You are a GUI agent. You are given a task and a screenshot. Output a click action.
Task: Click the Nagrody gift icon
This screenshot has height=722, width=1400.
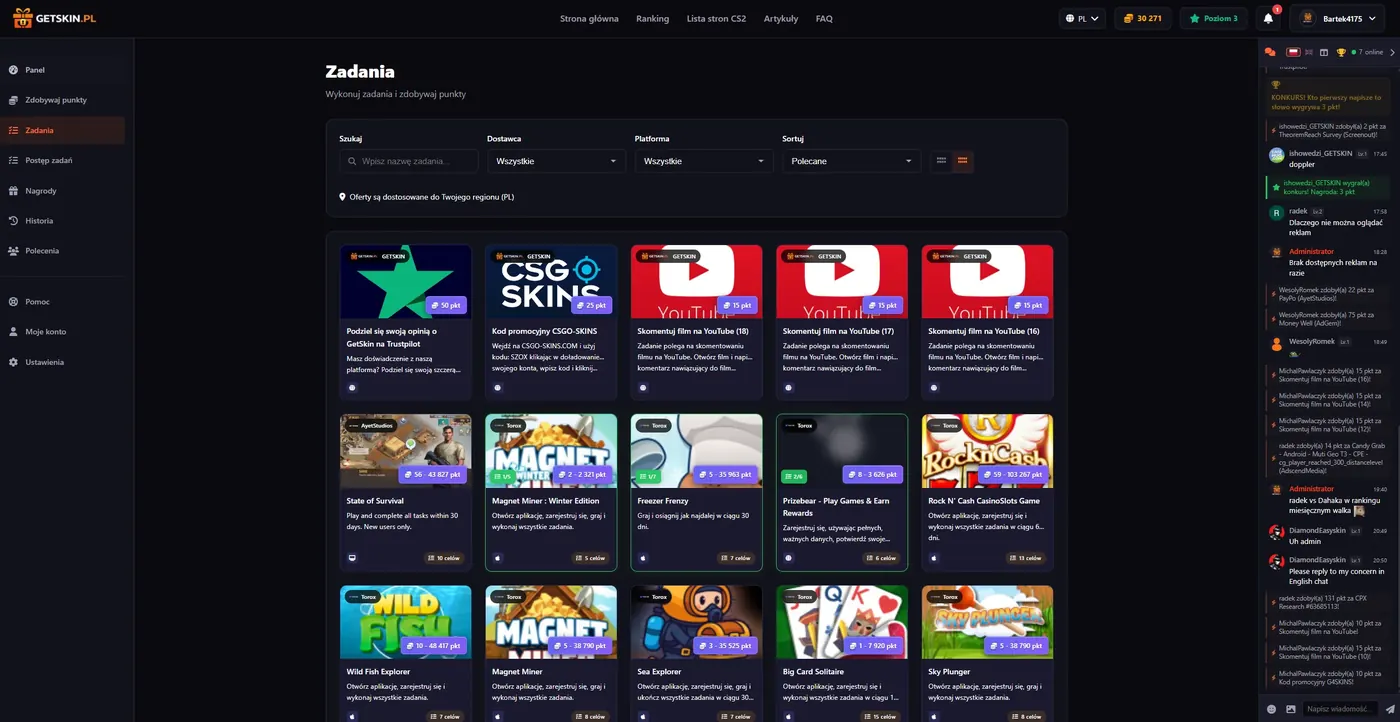[x=14, y=191]
